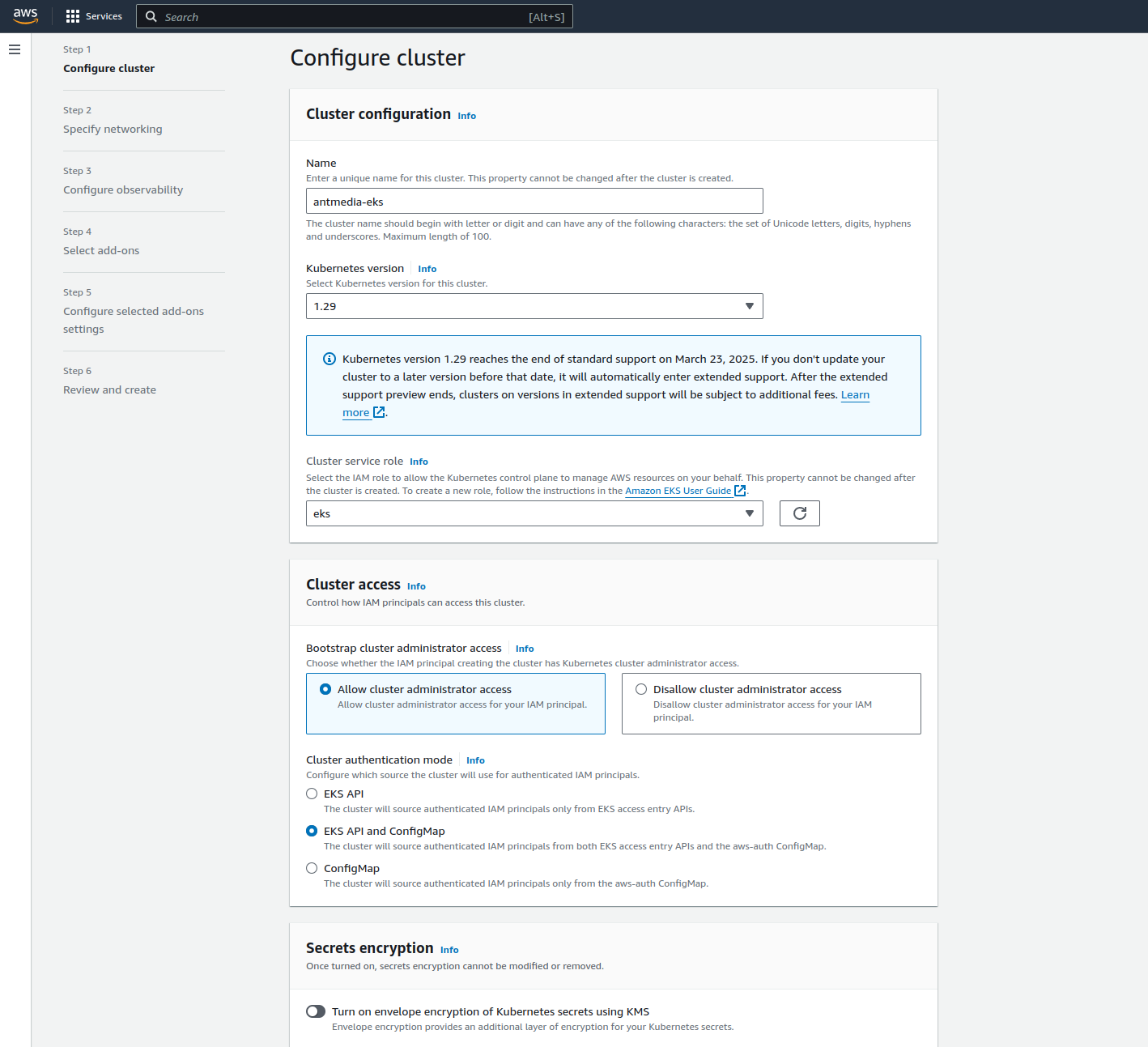Choose EKS API authentication mode
Image resolution: width=1148 pixels, height=1047 pixels.
click(x=312, y=794)
